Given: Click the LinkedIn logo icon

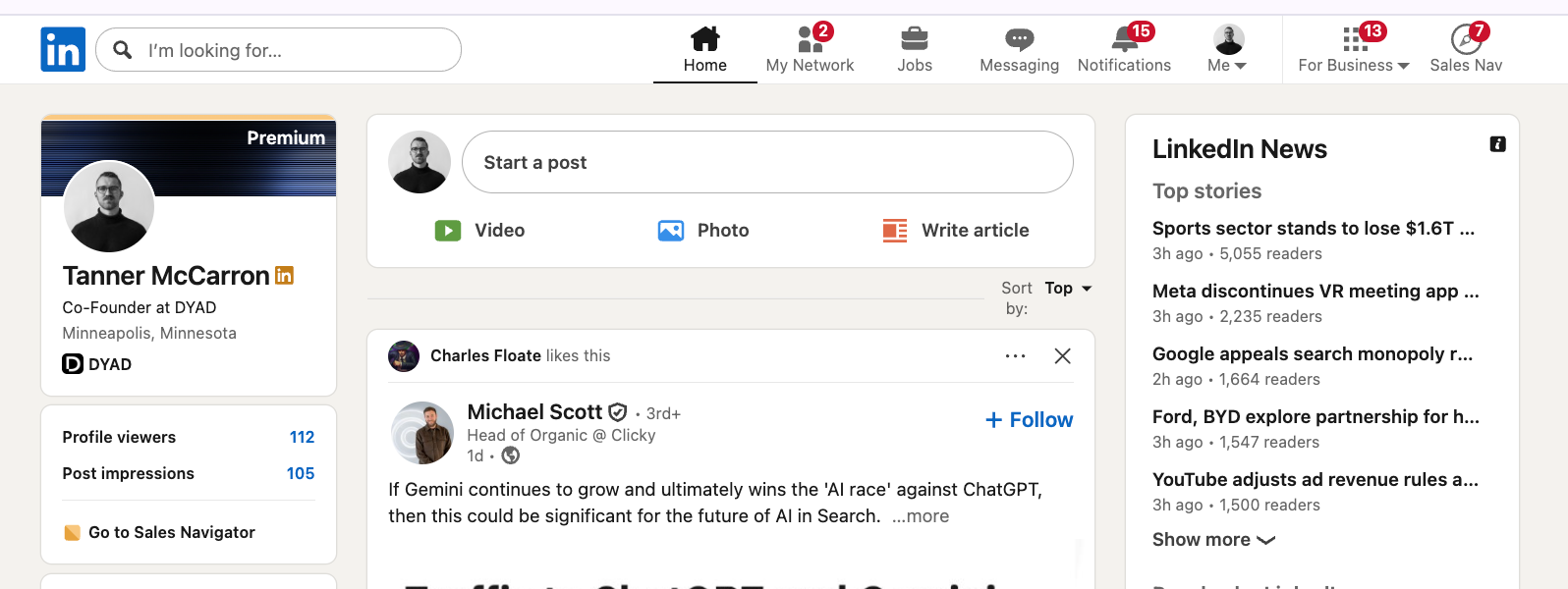Looking at the screenshot, I should (63, 49).
